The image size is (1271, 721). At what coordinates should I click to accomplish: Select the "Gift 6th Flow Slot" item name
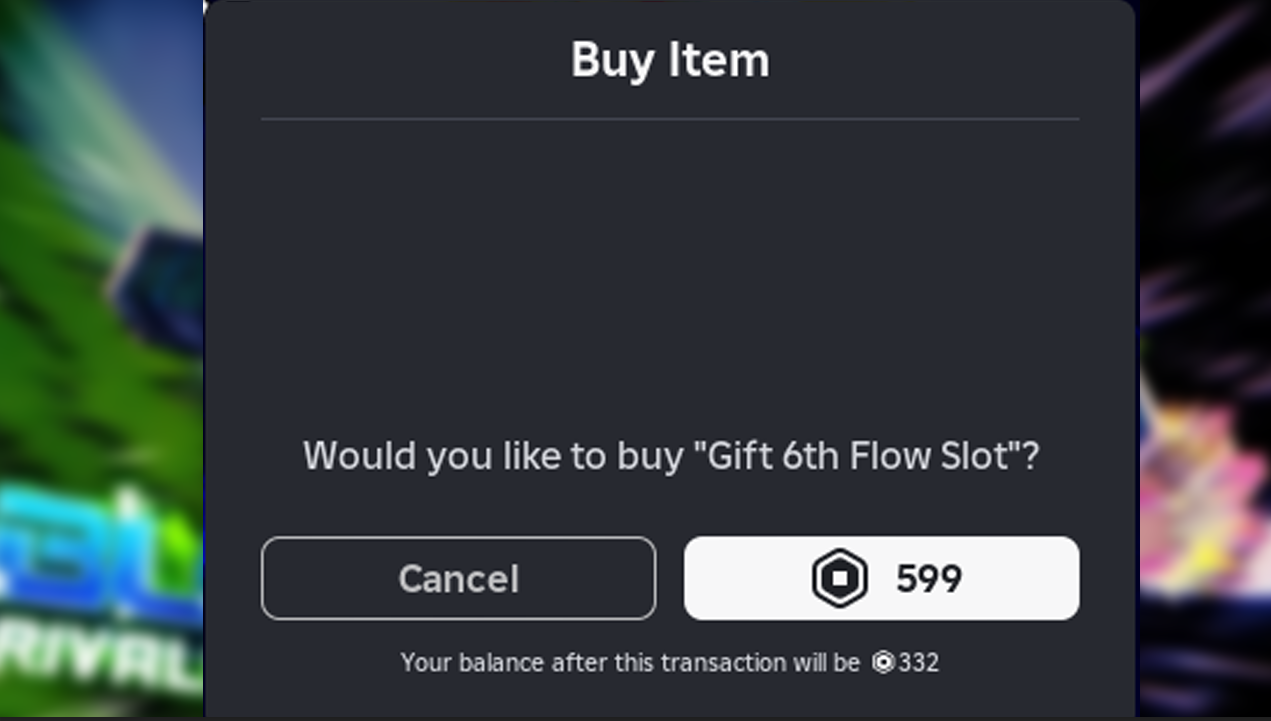pyautogui.click(x=858, y=456)
